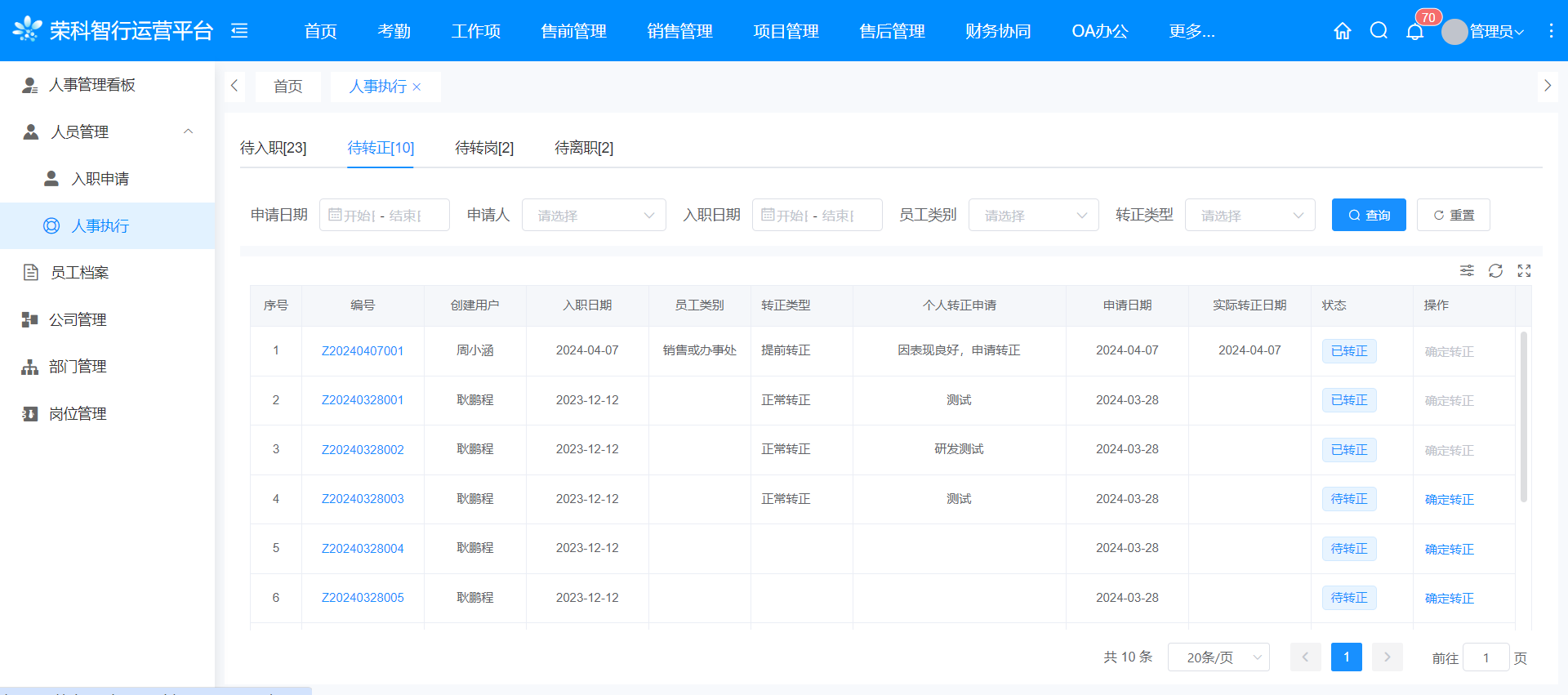The image size is (1568, 695).
Task: Collapse sidebar using the hamburger menu icon
Action: [239, 31]
